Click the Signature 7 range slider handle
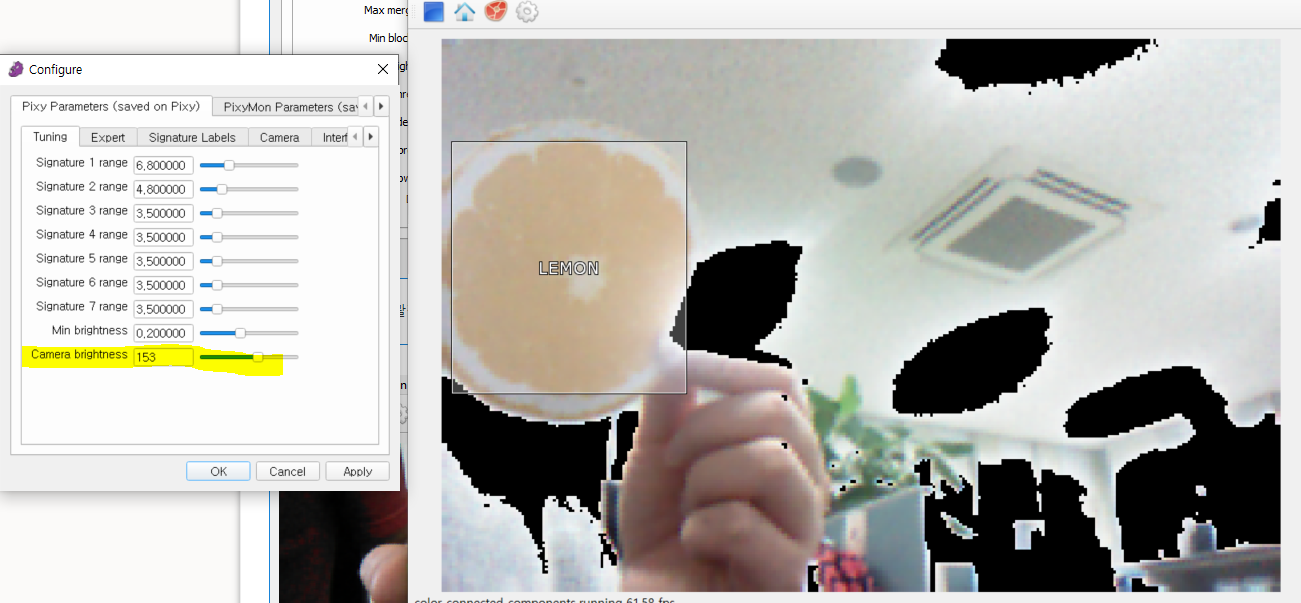 pyautogui.click(x=217, y=309)
